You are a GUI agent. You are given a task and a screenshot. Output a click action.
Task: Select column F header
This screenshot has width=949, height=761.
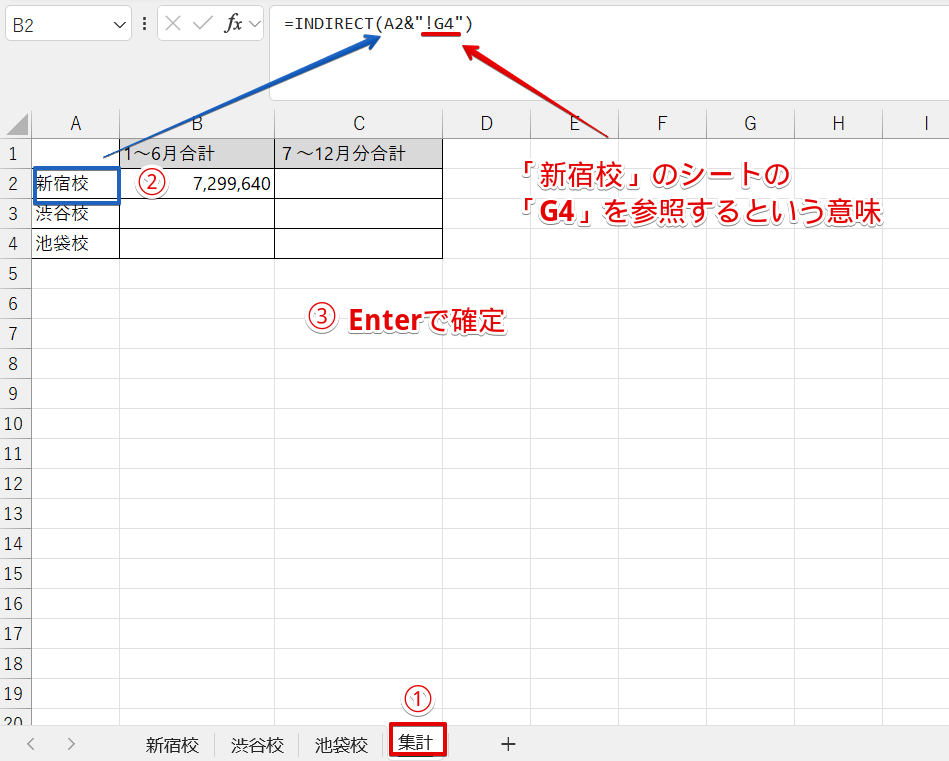coord(662,124)
